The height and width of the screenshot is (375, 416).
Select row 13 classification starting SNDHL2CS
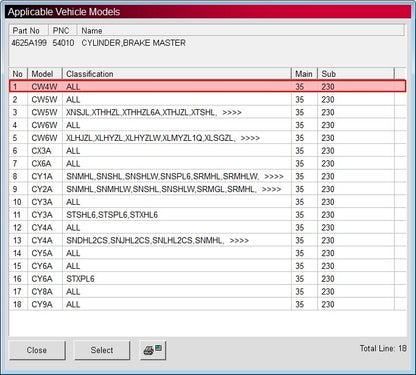tap(207, 240)
